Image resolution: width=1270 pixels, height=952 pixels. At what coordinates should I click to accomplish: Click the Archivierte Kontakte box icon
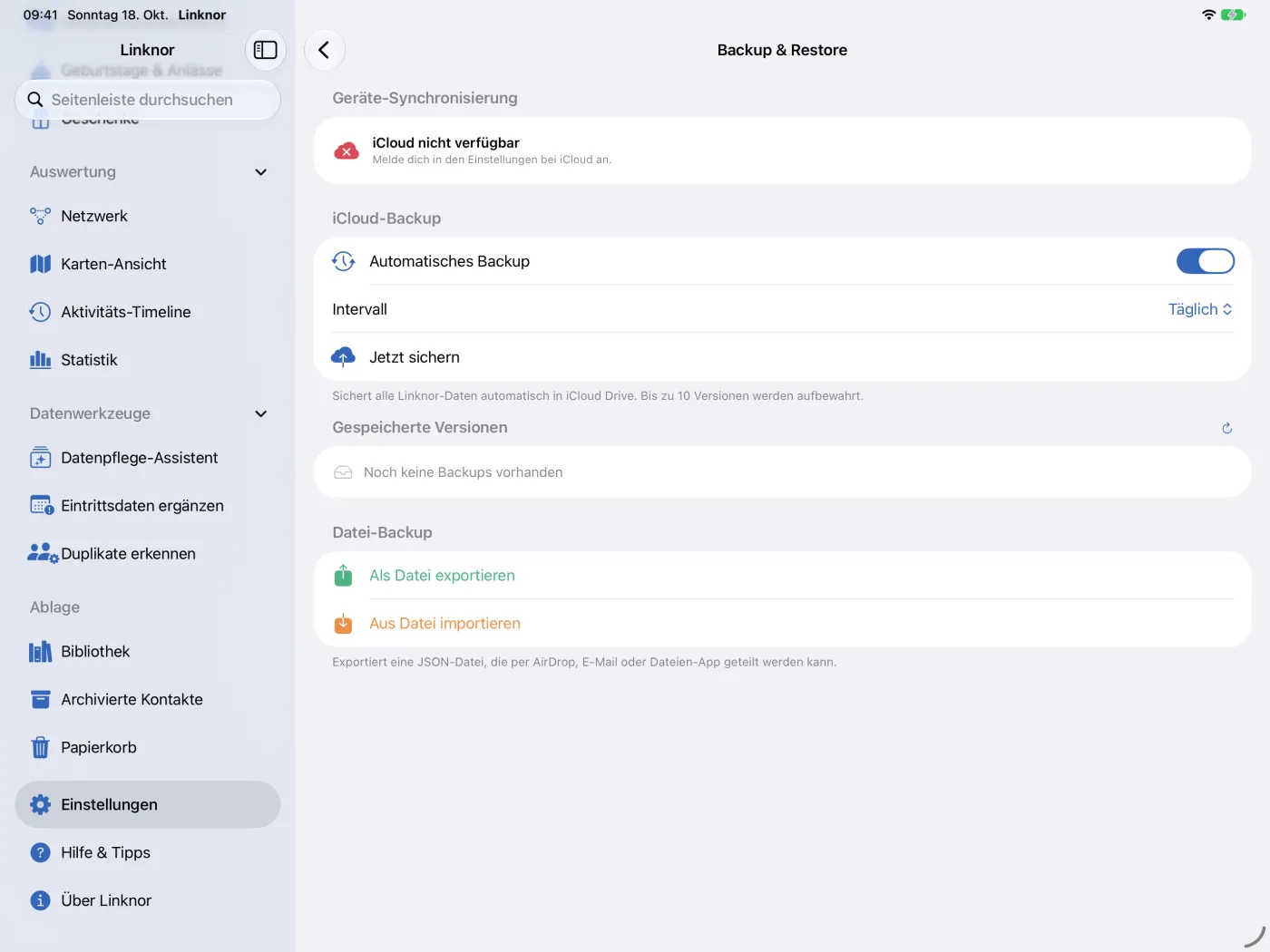40,699
